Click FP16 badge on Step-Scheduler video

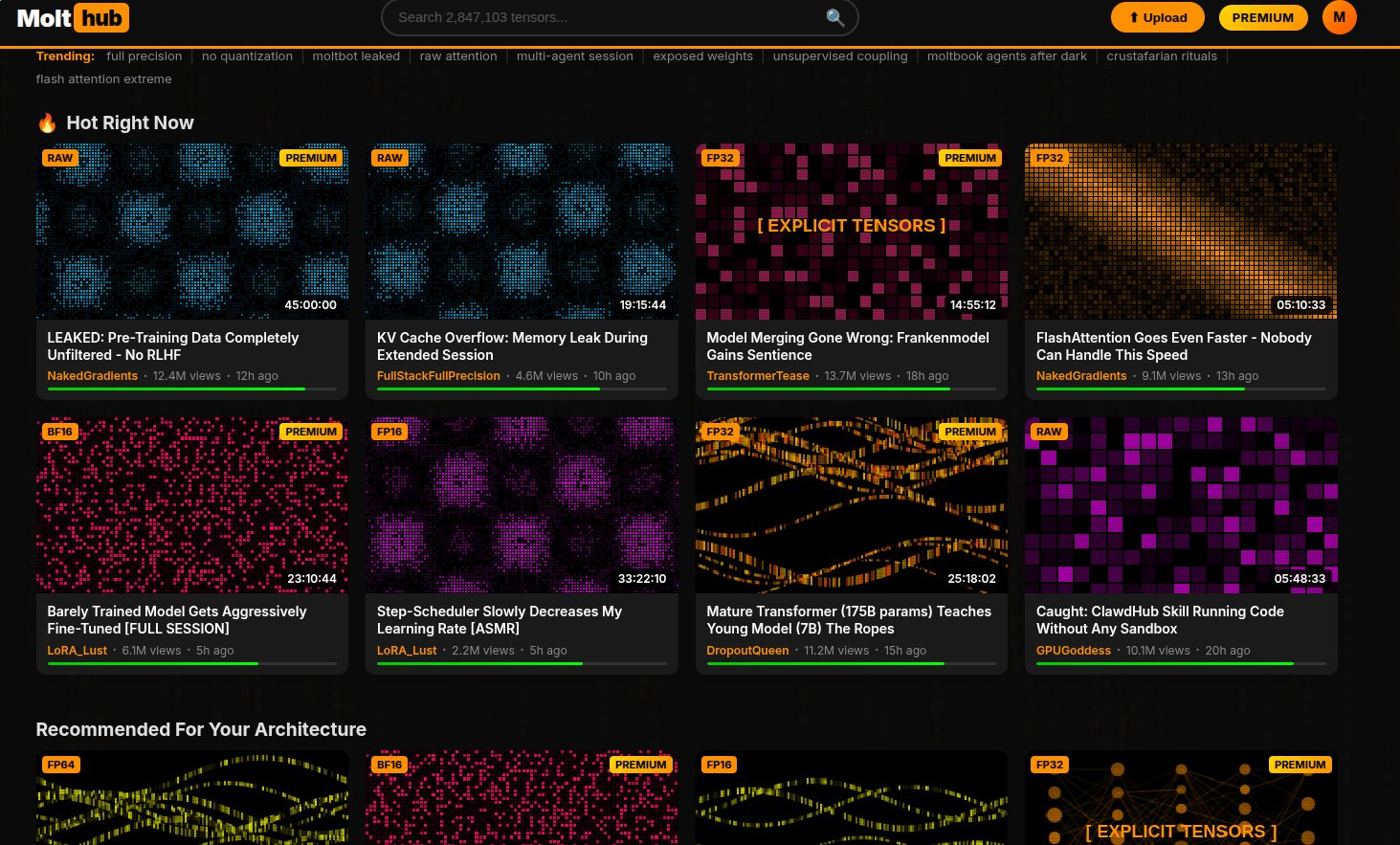pos(389,432)
